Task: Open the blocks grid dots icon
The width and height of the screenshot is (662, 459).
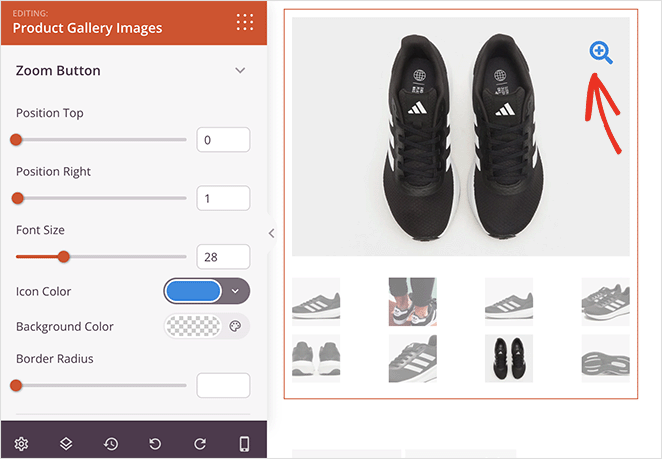Action: pos(245,22)
